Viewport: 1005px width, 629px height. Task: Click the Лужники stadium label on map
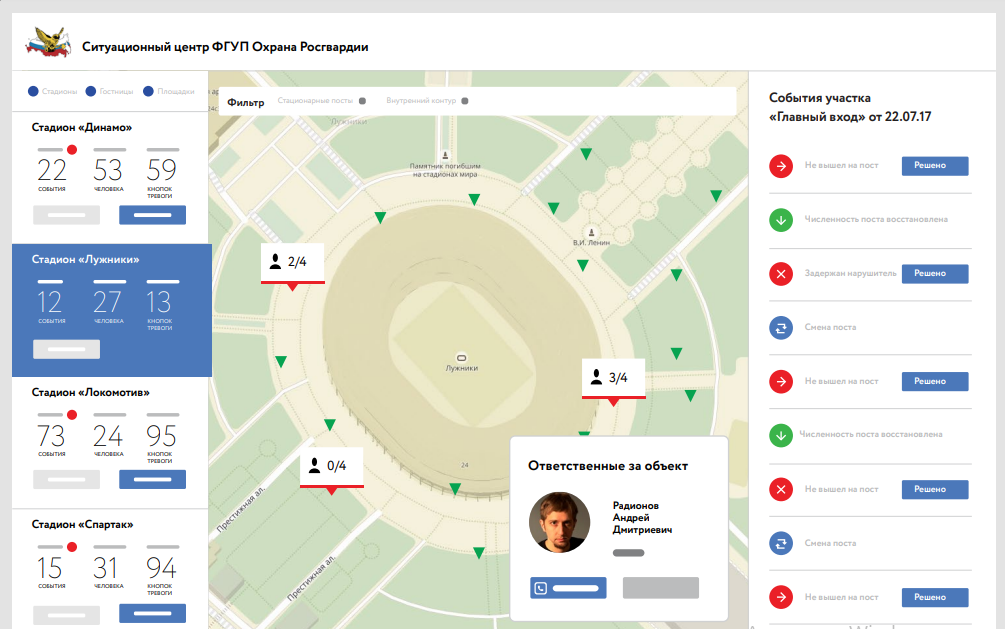(462, 368)
